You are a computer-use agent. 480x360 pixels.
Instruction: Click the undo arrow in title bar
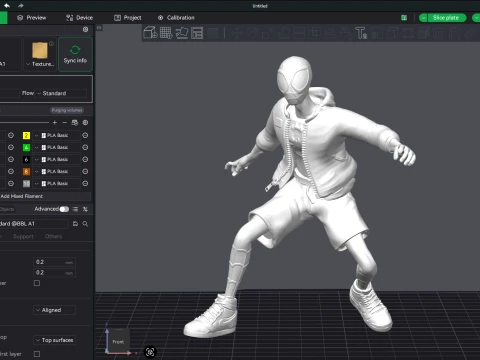click(7, 5)
